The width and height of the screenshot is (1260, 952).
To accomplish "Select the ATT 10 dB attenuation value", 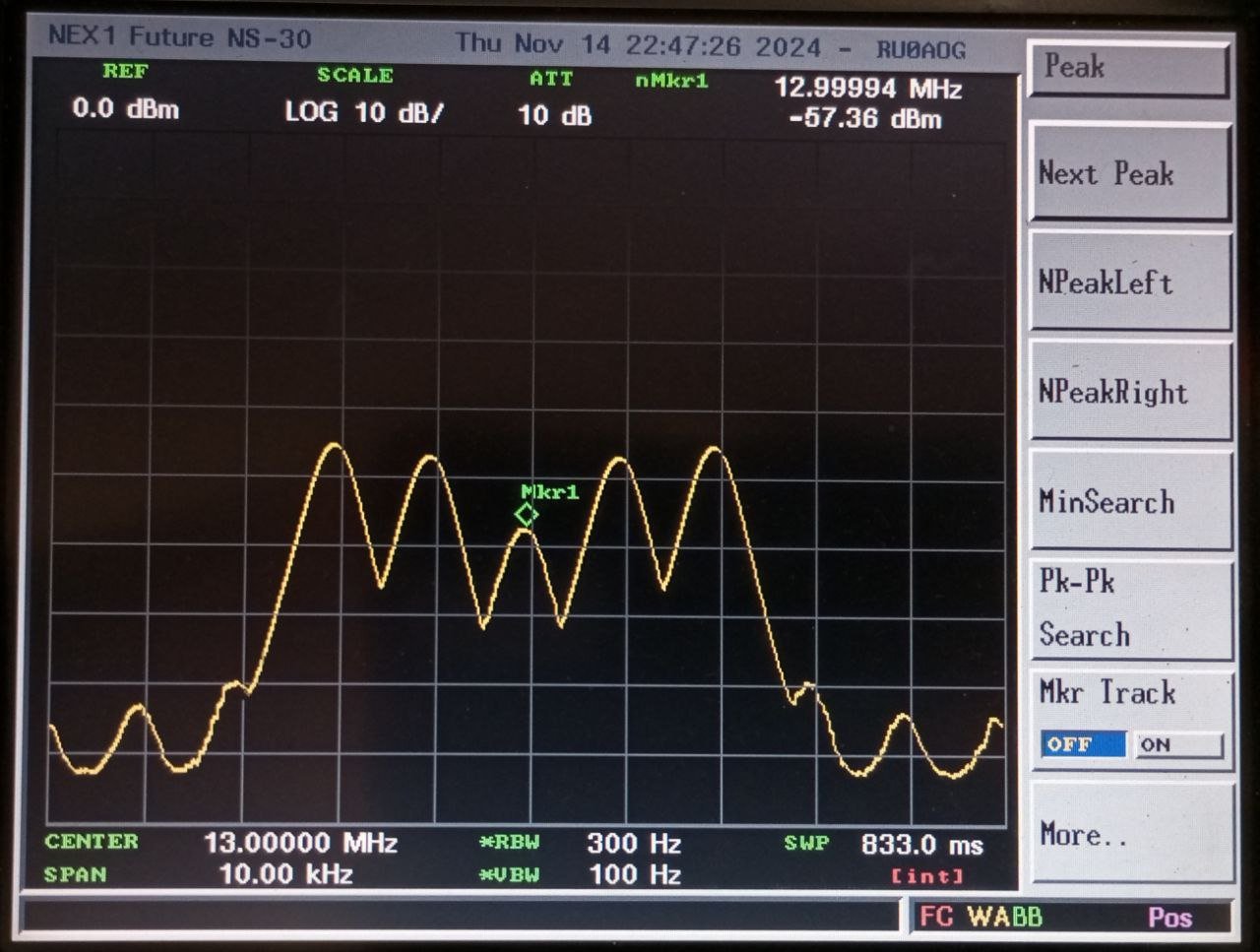I will [x=554, y=115].
